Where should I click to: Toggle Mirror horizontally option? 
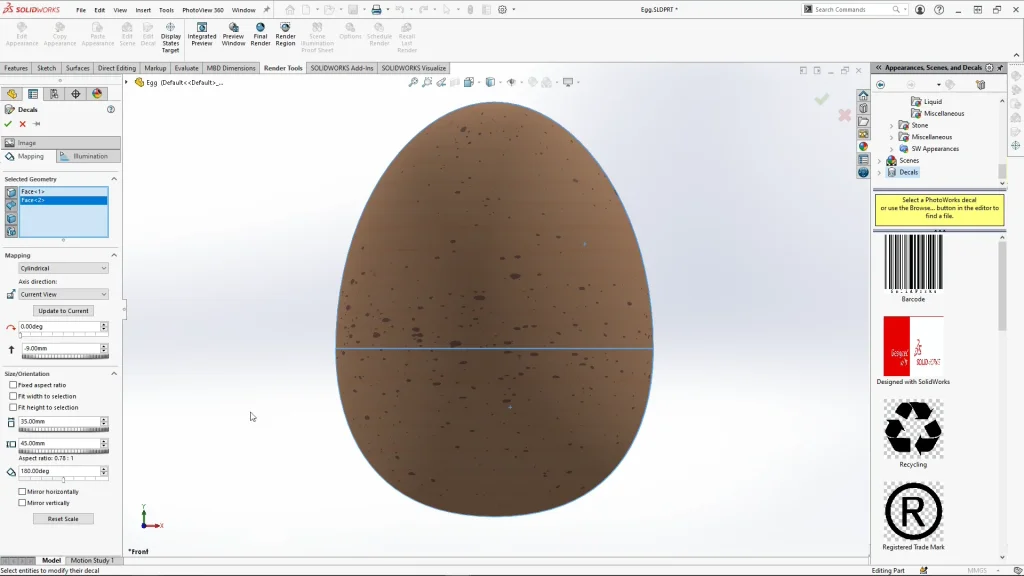coord(23,492)
